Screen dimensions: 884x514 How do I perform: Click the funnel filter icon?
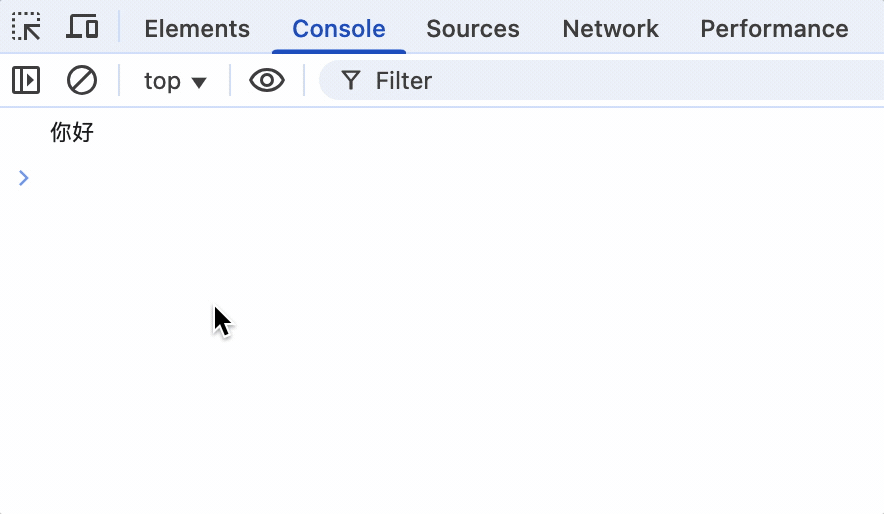click(x=351, y=80)
